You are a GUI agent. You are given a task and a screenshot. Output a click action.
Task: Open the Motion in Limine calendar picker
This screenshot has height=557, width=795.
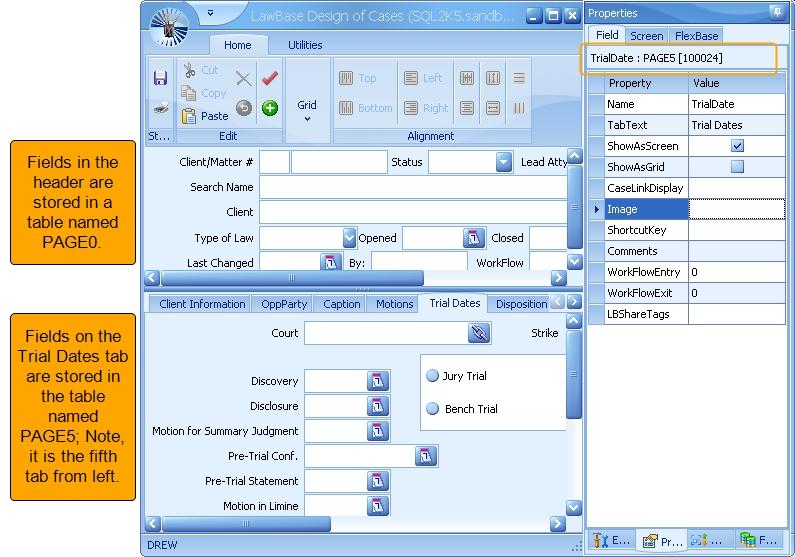[378, 506]
